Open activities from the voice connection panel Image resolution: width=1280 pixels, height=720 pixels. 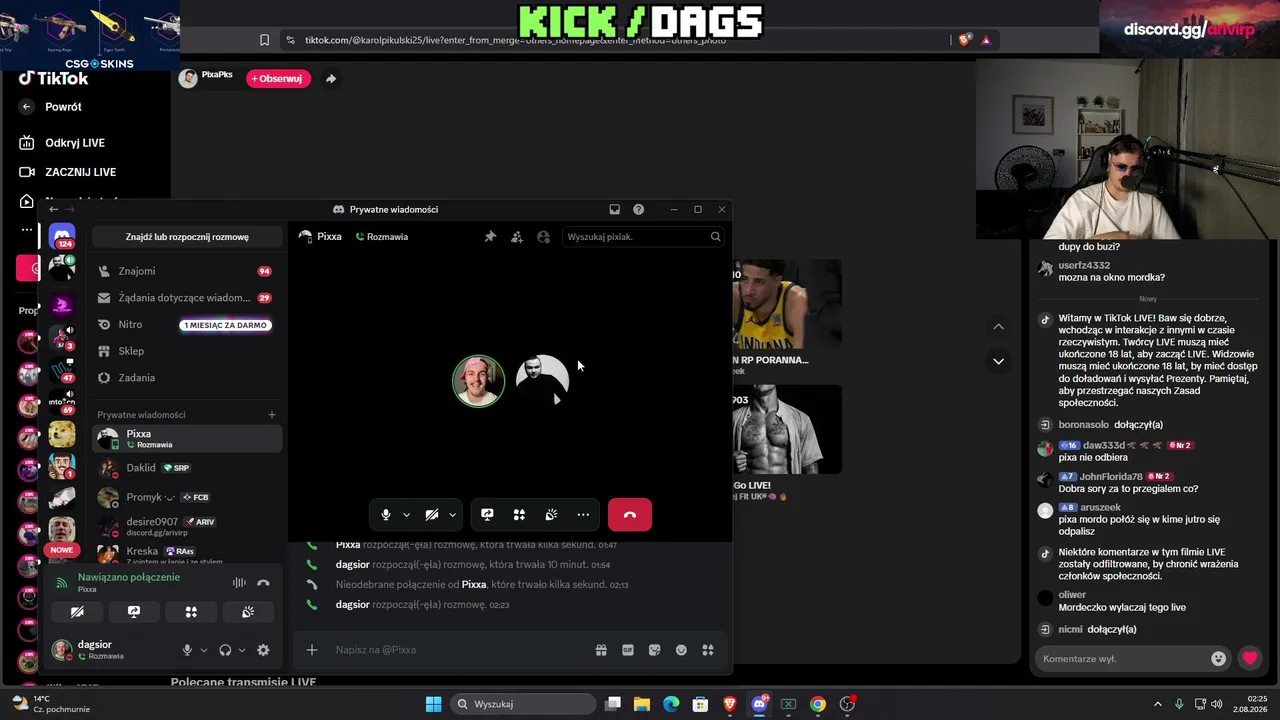click(x=191, y=612)
